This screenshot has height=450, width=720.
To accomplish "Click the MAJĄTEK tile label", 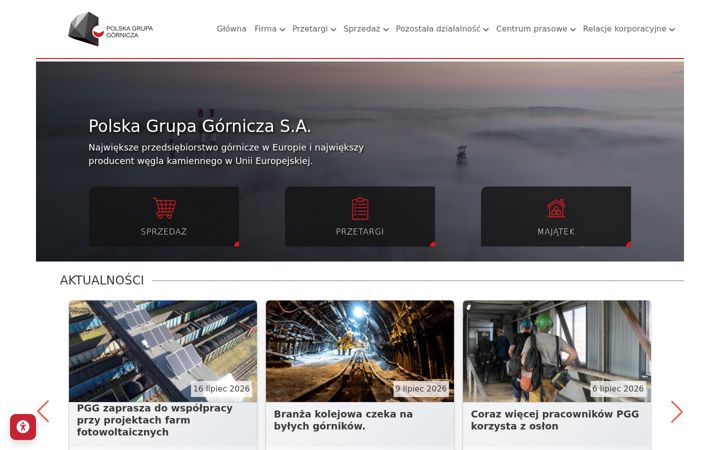I will pos(556,232).
